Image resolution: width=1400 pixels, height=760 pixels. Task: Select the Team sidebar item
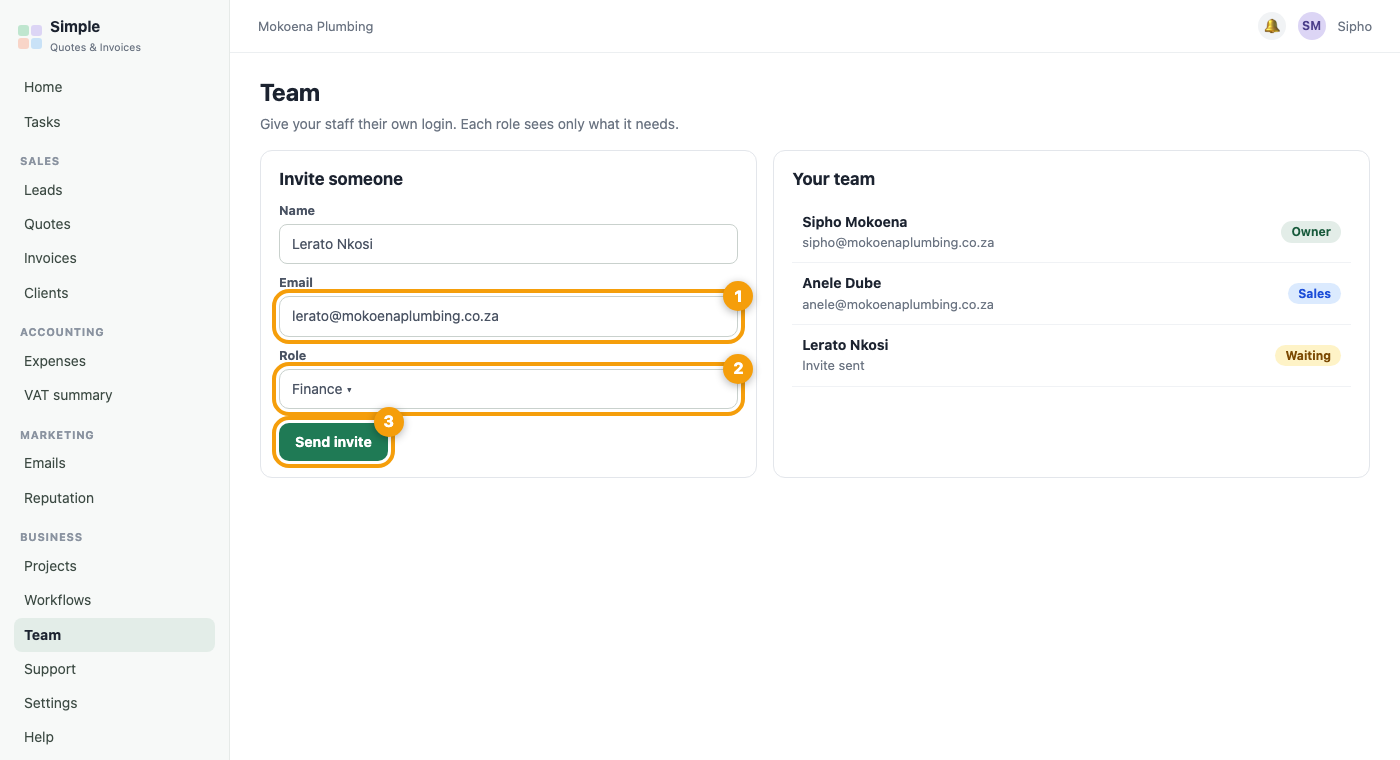(x=114, y=635)
